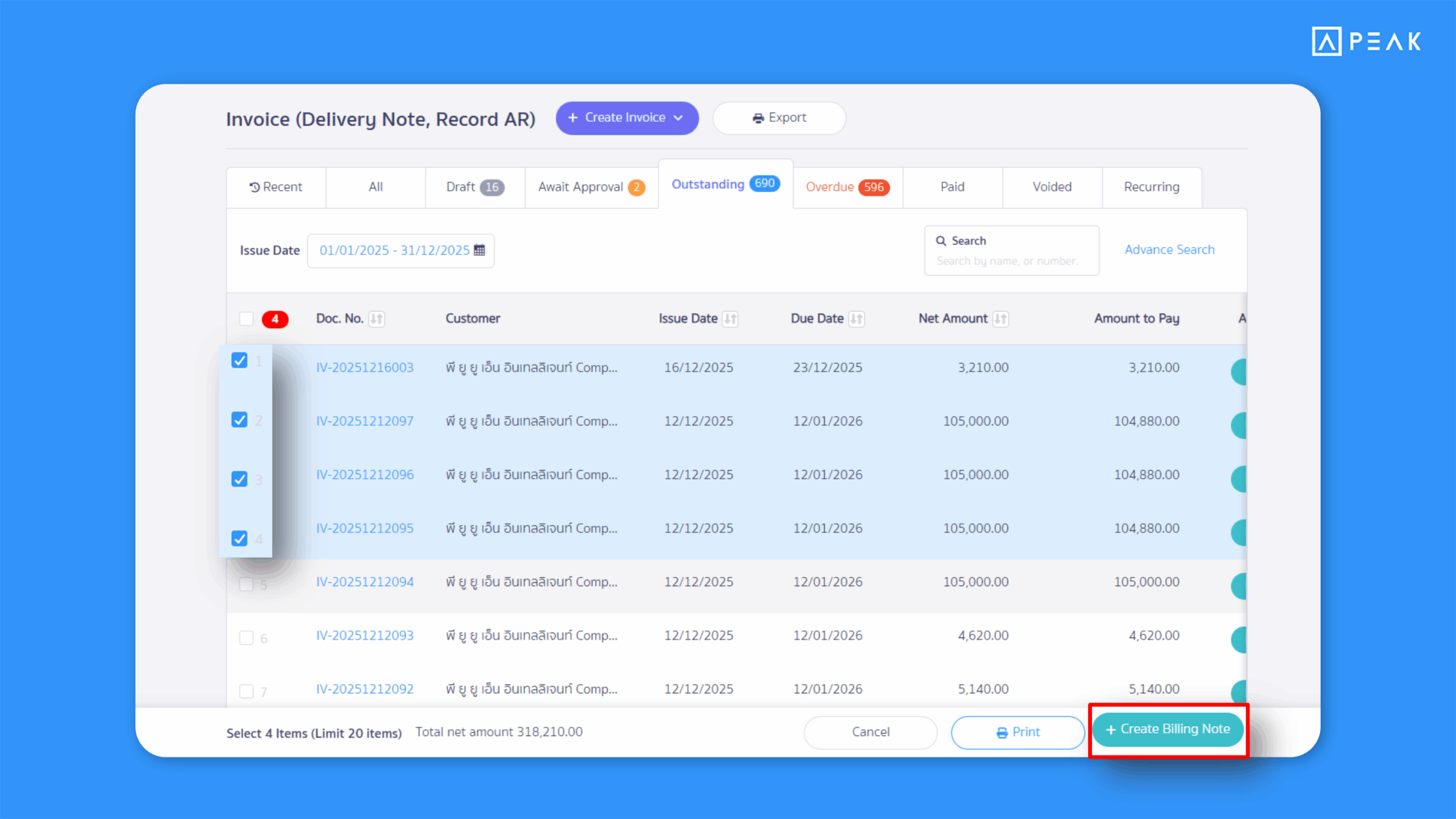Click the teal action icon on row 1

point(1239,371)
